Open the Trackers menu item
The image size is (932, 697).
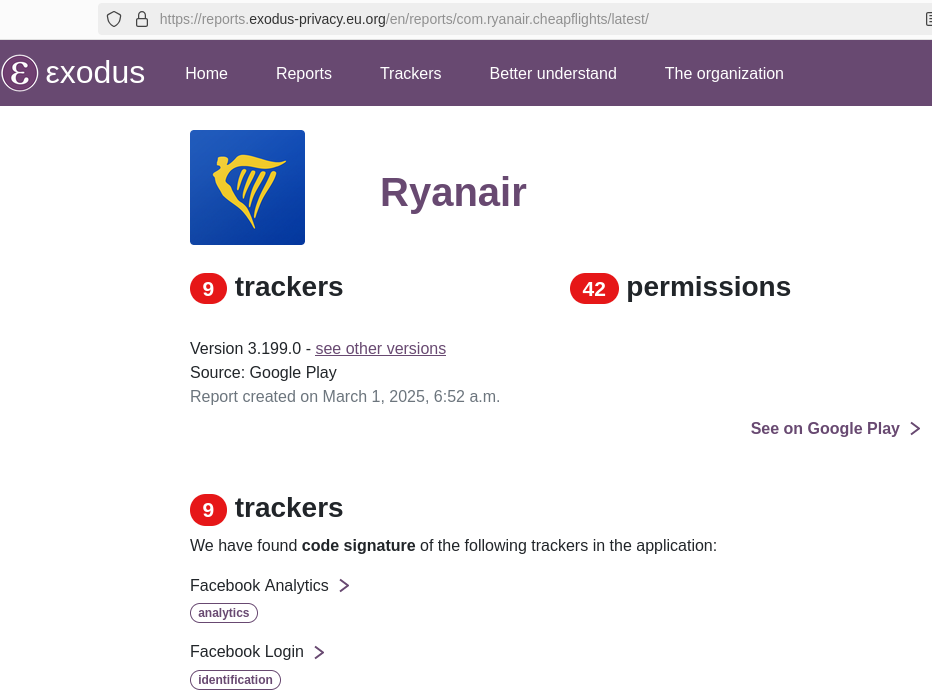411,73
